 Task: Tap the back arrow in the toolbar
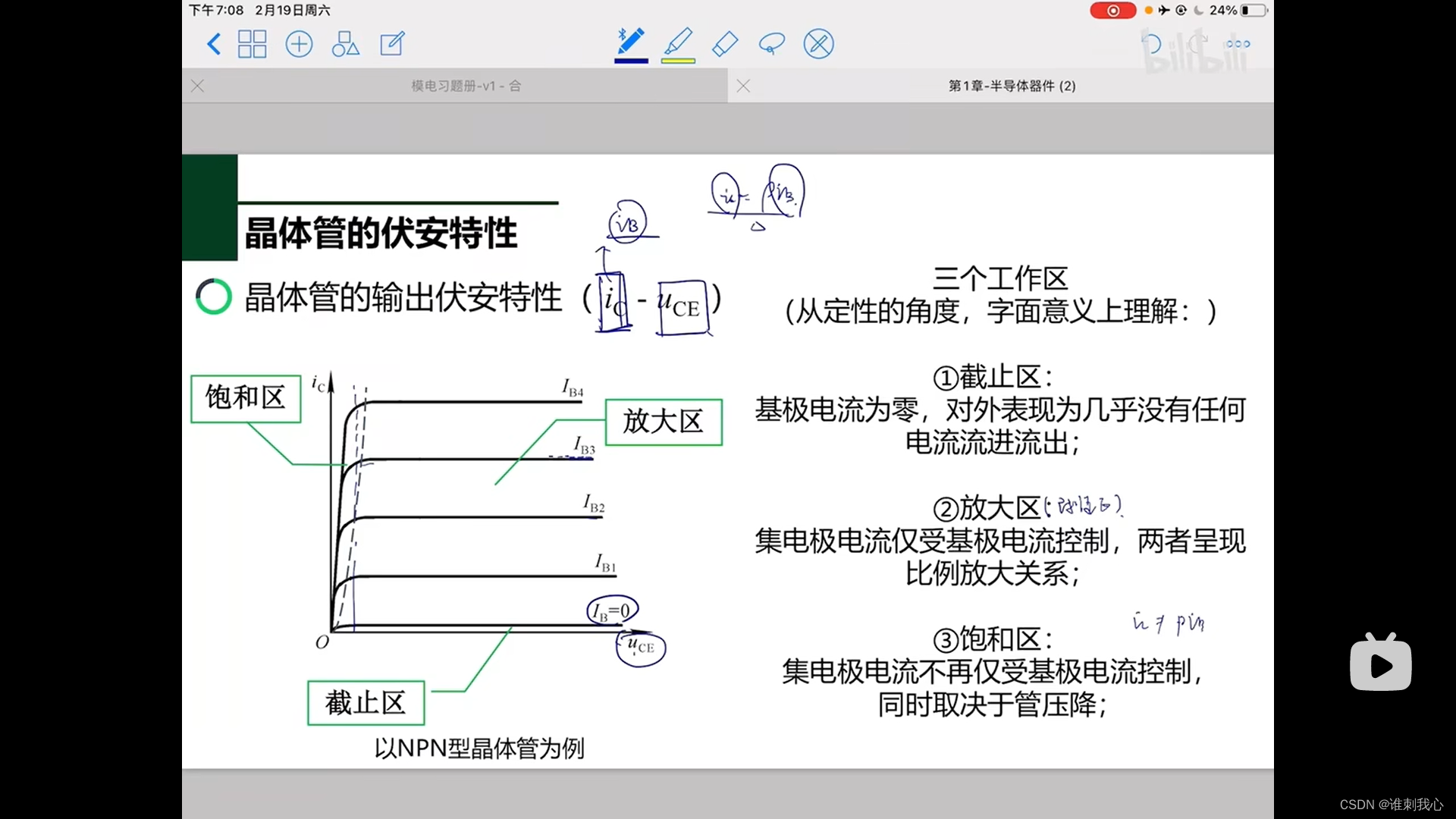(214, 44)
